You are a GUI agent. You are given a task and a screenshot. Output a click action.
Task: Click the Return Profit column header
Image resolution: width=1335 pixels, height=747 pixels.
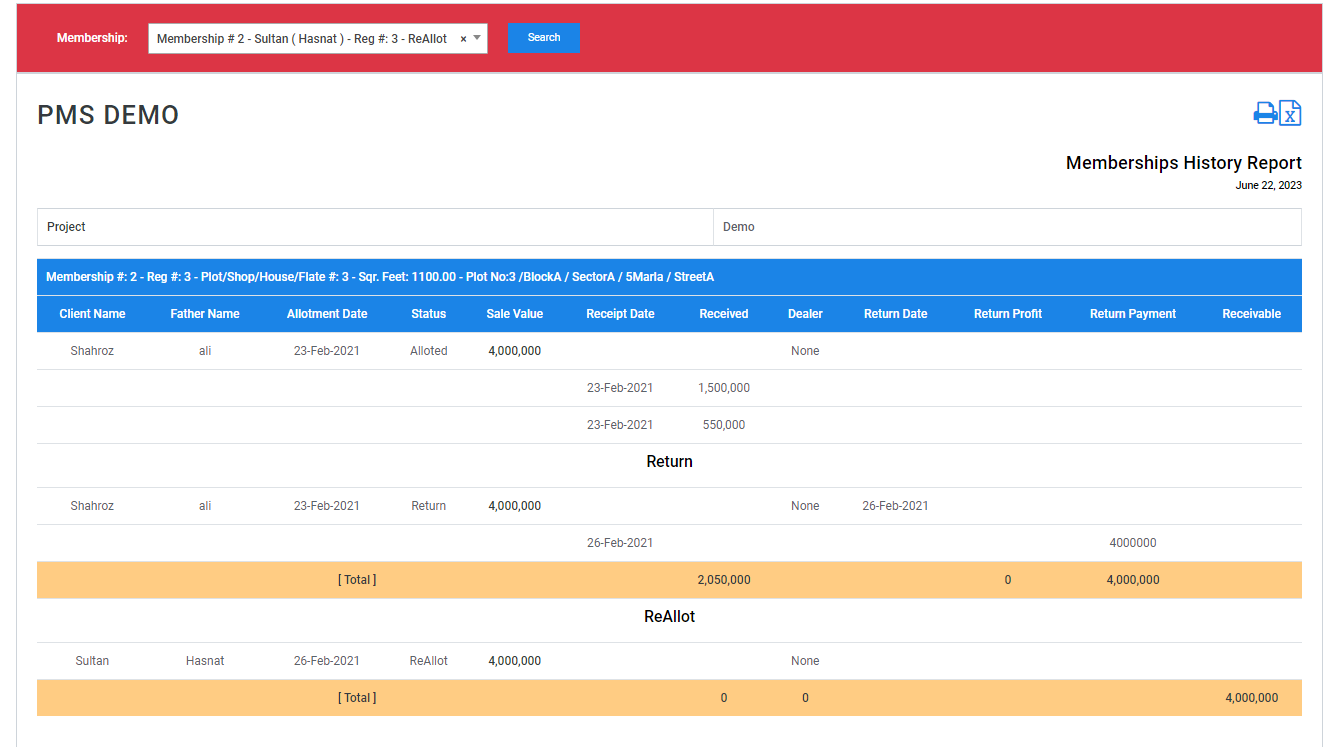(x=1008, y=314)
